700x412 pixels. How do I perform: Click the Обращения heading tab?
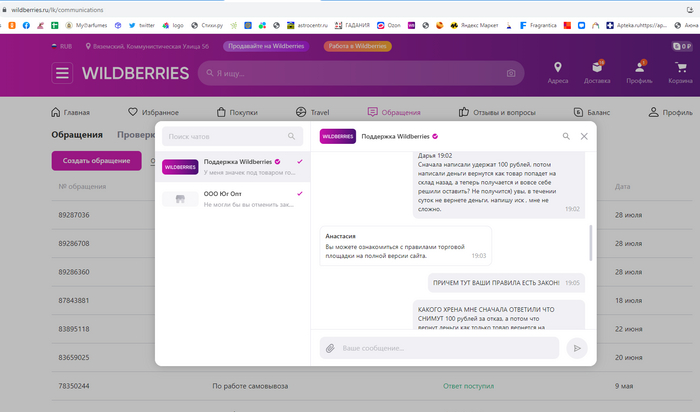[77, 134]
